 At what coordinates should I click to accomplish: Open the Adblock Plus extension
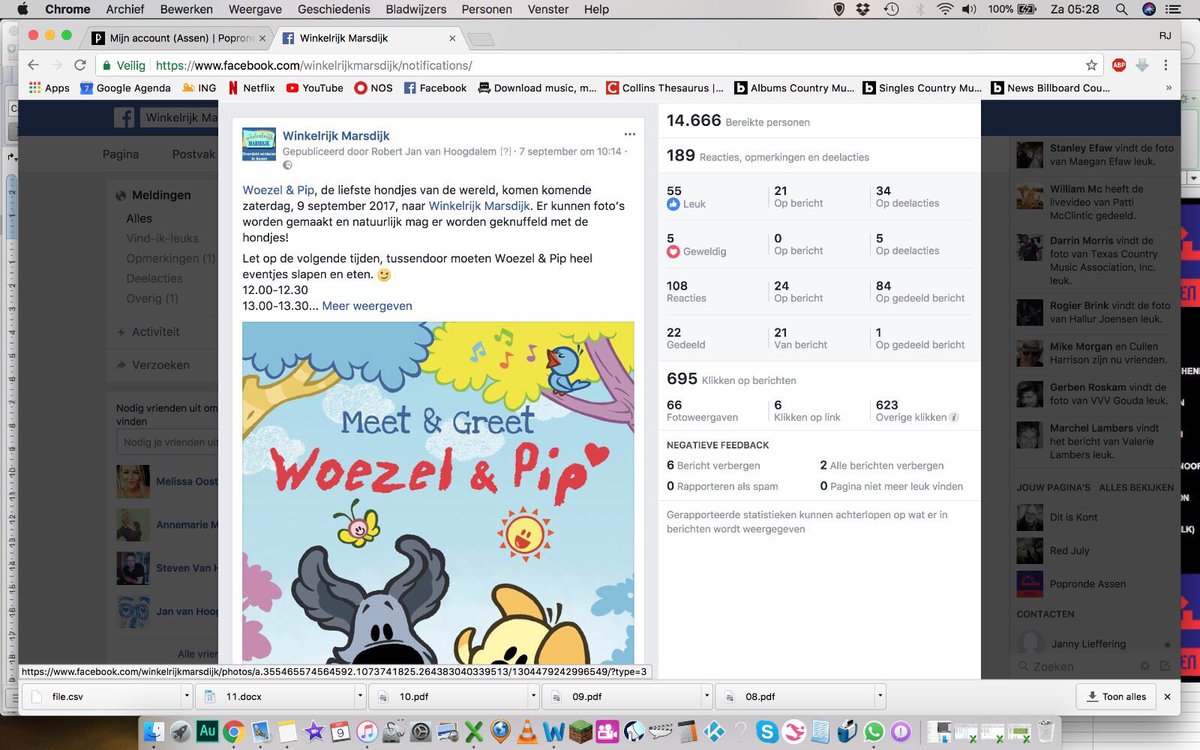pyautogui.click(x=1120, y=65)
